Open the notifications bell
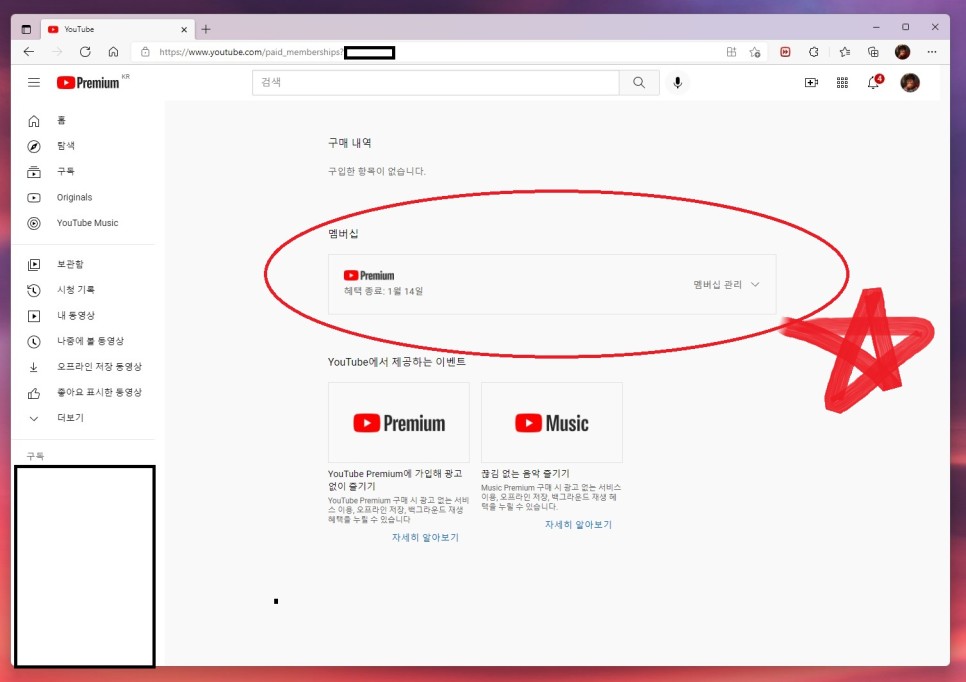 pyautogui.click(x=874, y=83)
